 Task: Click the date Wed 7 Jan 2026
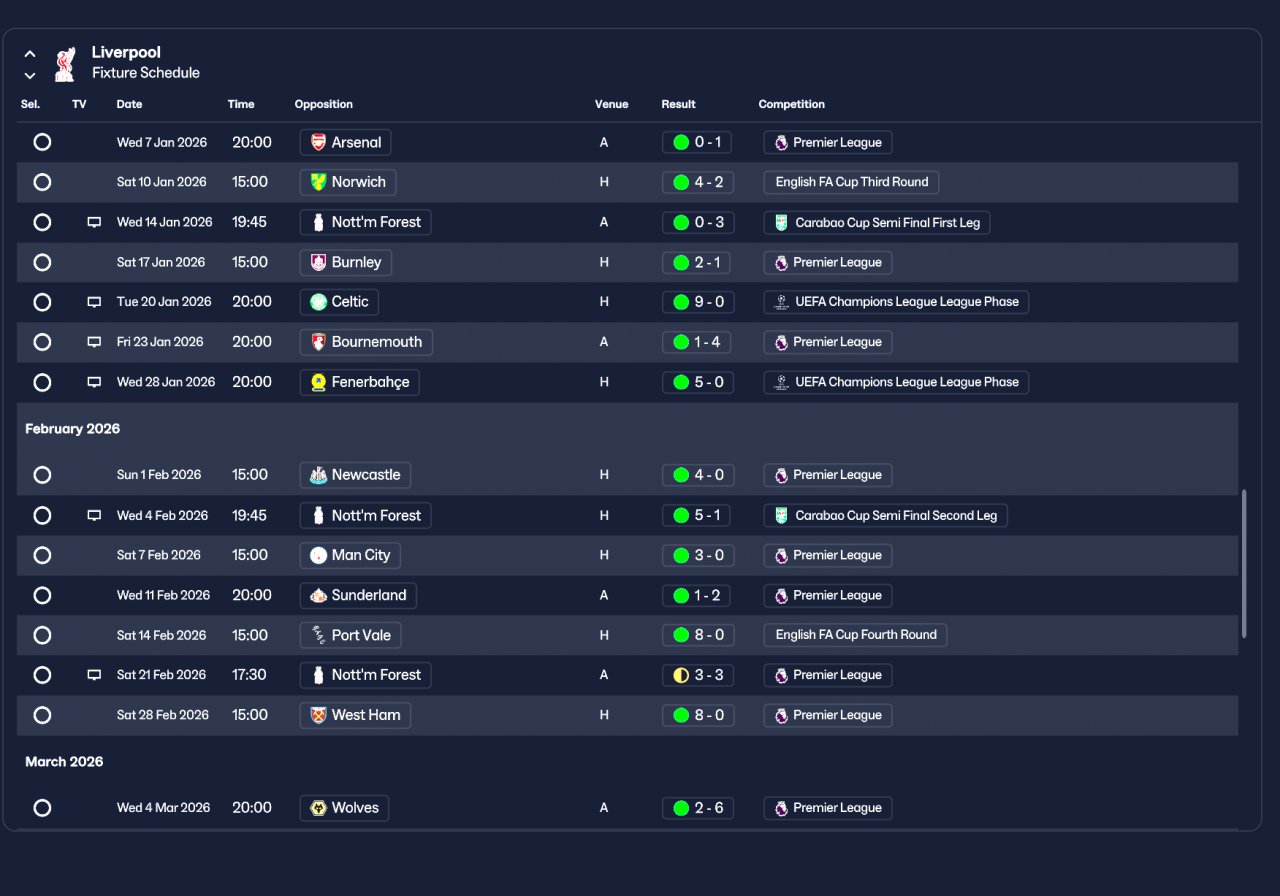(162, 143)
